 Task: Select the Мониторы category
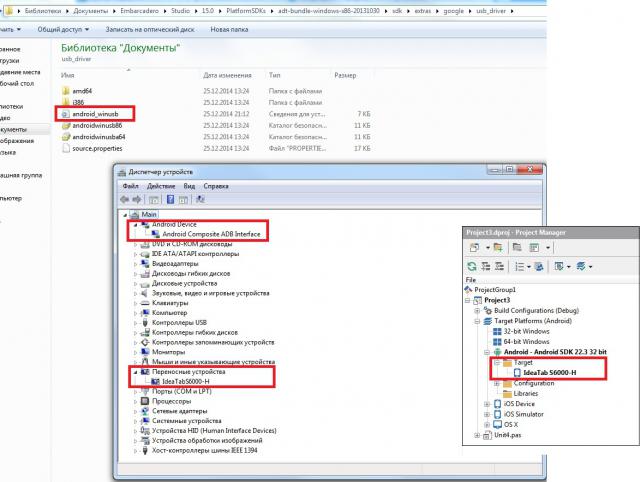pos(168,352)
